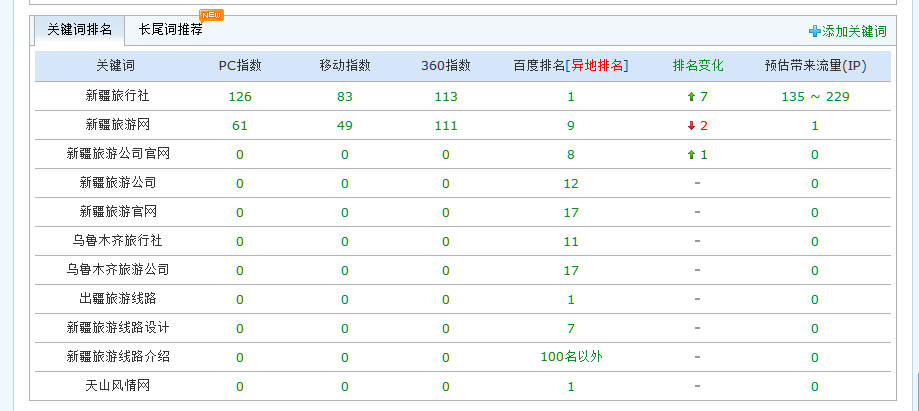Click red down arrow in 新疆旅游网 row
Image resolution: width=919 pixels, height=411 pixels.
point(691,126)
